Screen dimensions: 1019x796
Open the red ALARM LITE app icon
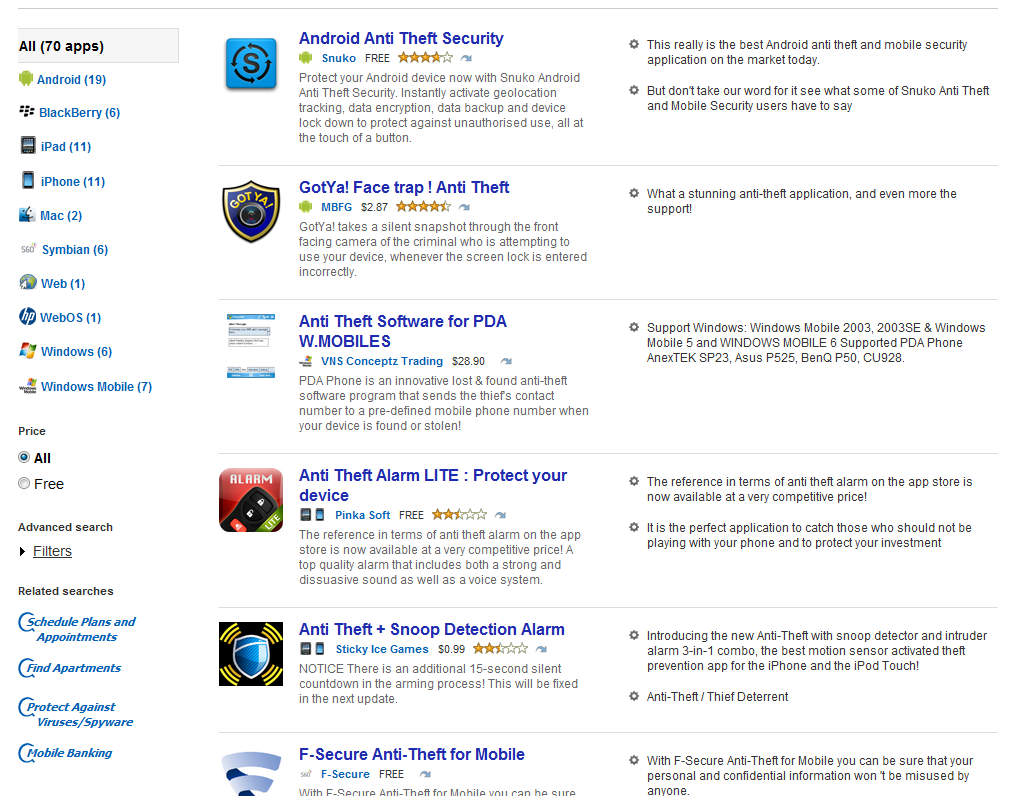[251, 500]
